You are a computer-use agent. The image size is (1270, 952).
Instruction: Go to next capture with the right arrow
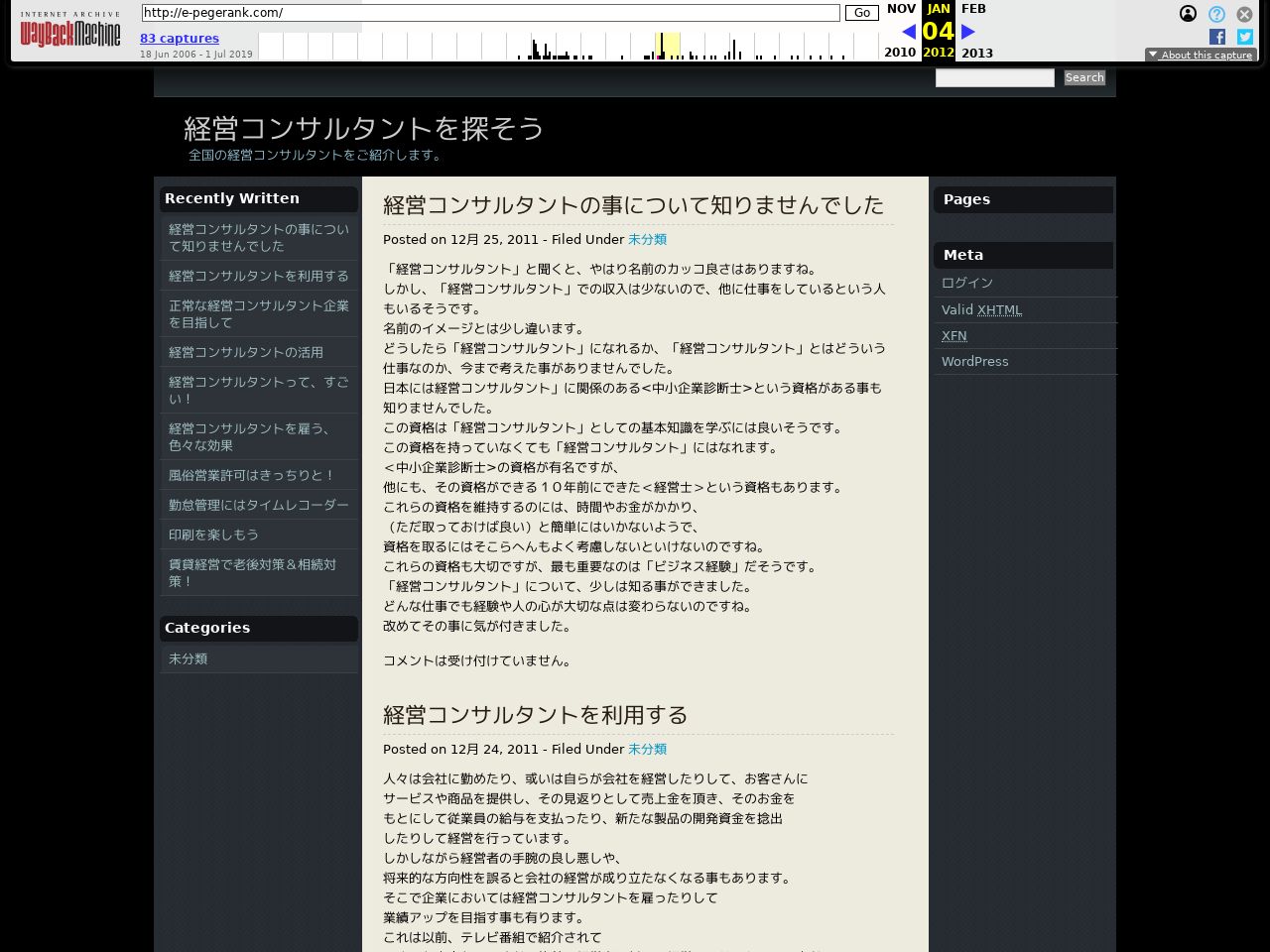968,31
